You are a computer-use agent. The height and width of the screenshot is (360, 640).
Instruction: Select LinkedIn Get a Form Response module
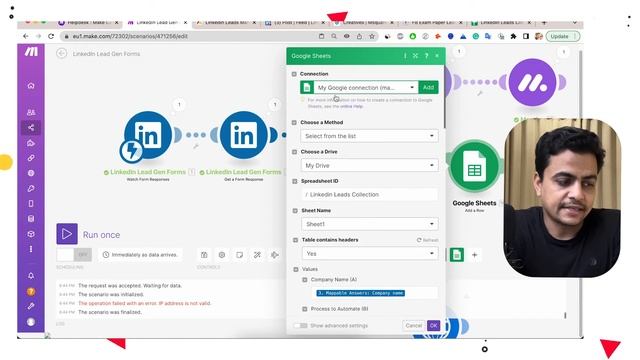244,135
